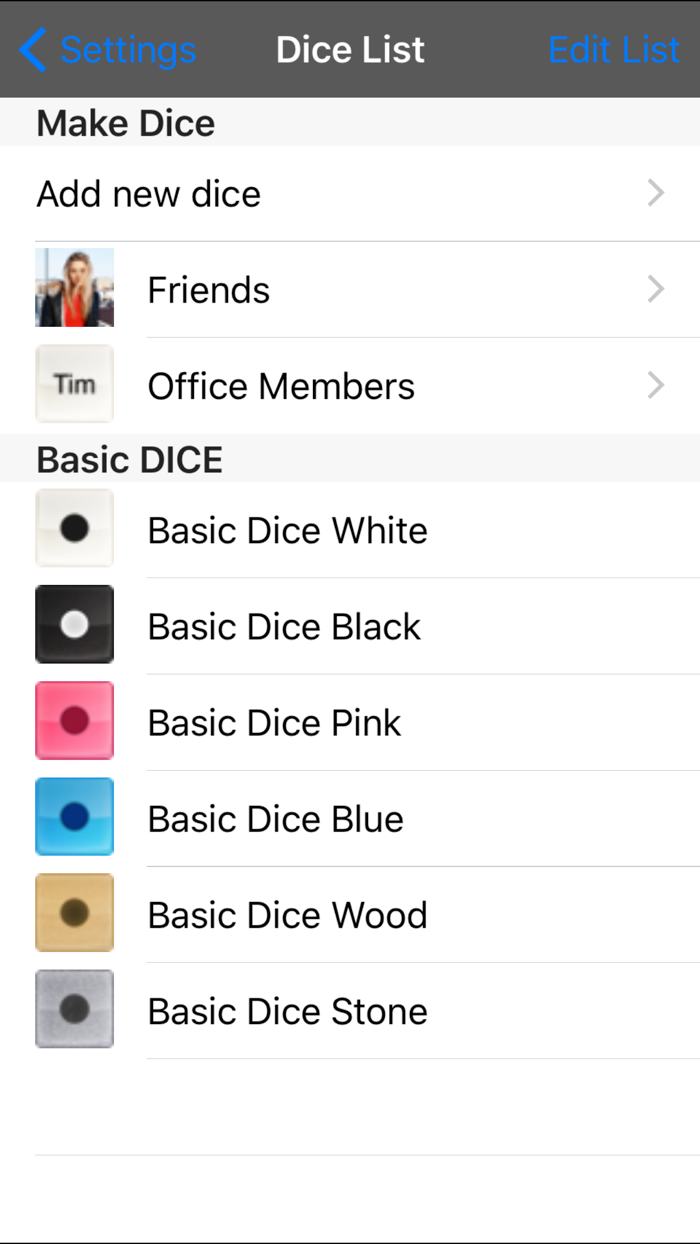The width and height of the screenshot is (700, 1244).
Task: Tap the Tim dice icon beside Office Members
Action: tap(74, 384)
